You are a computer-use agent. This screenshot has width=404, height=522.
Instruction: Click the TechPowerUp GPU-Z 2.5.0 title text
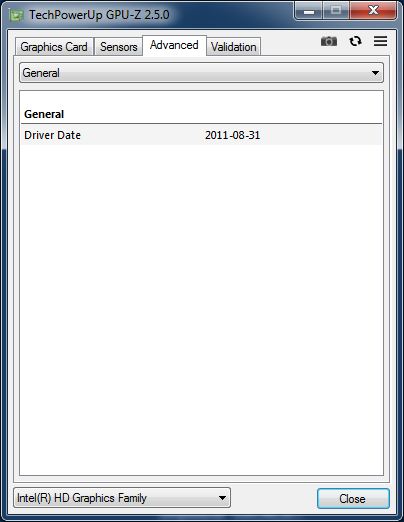point(99,15)
